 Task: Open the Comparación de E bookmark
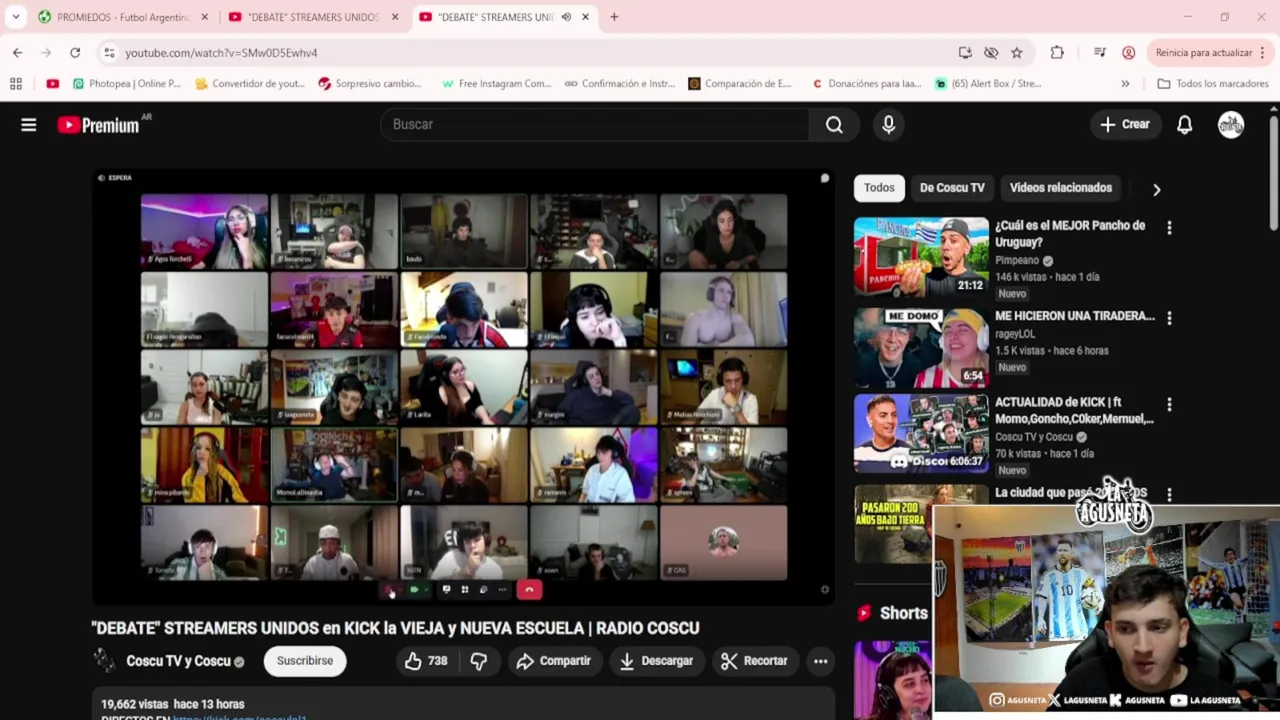click(740, 84)
